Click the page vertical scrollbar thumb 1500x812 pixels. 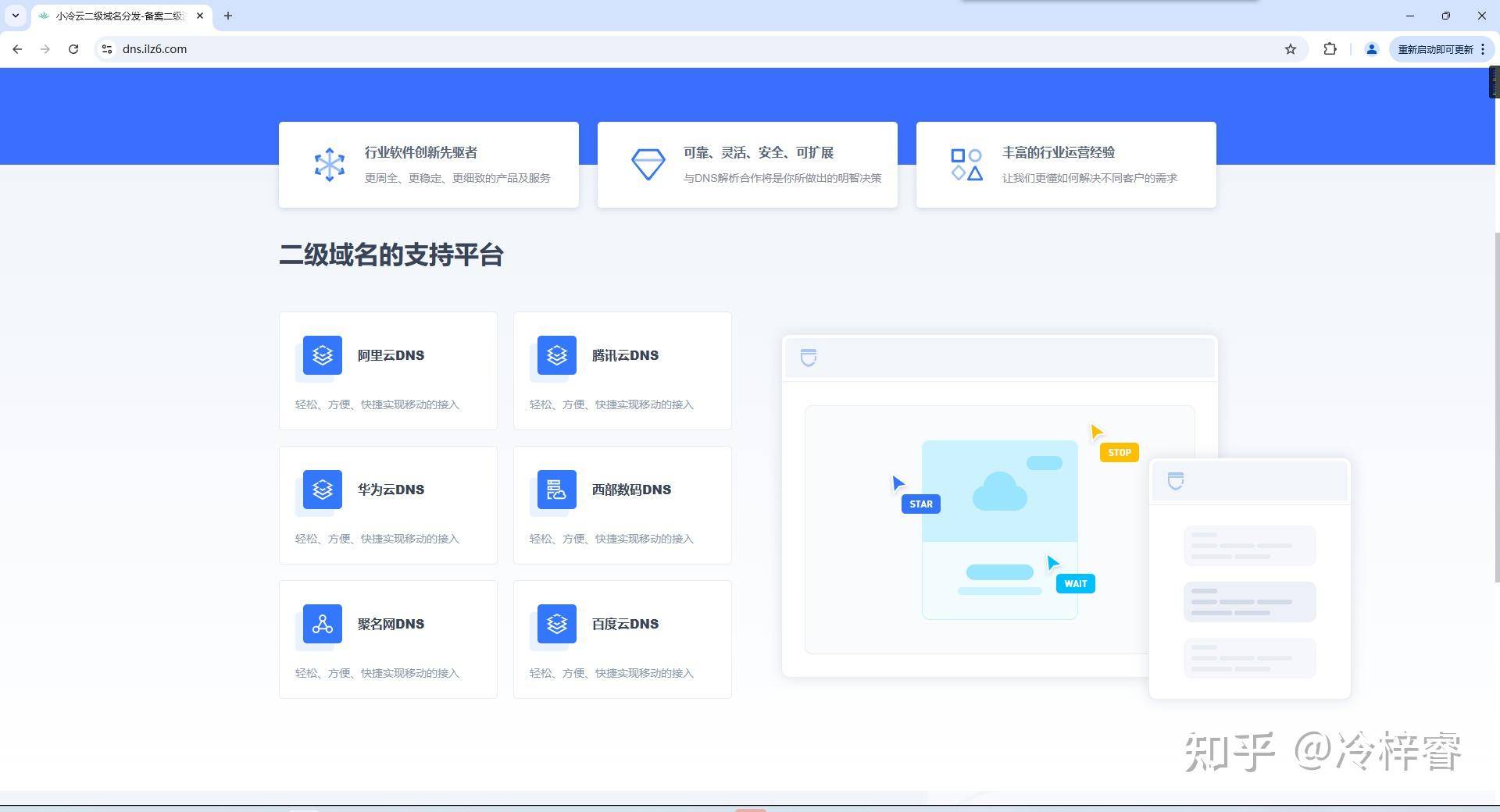[1496, 406]
